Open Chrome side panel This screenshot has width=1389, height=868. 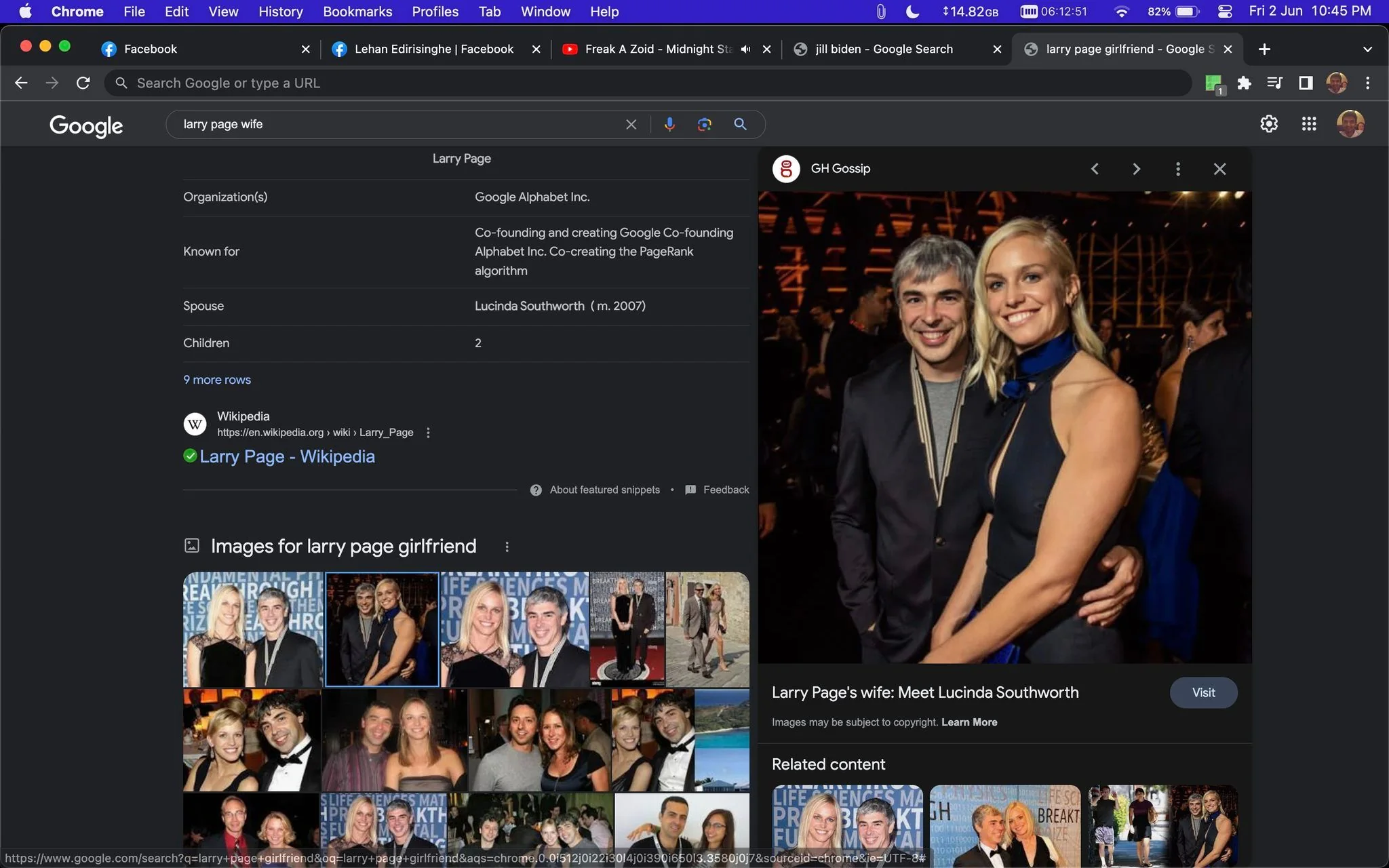click(x=1306, y=83)
